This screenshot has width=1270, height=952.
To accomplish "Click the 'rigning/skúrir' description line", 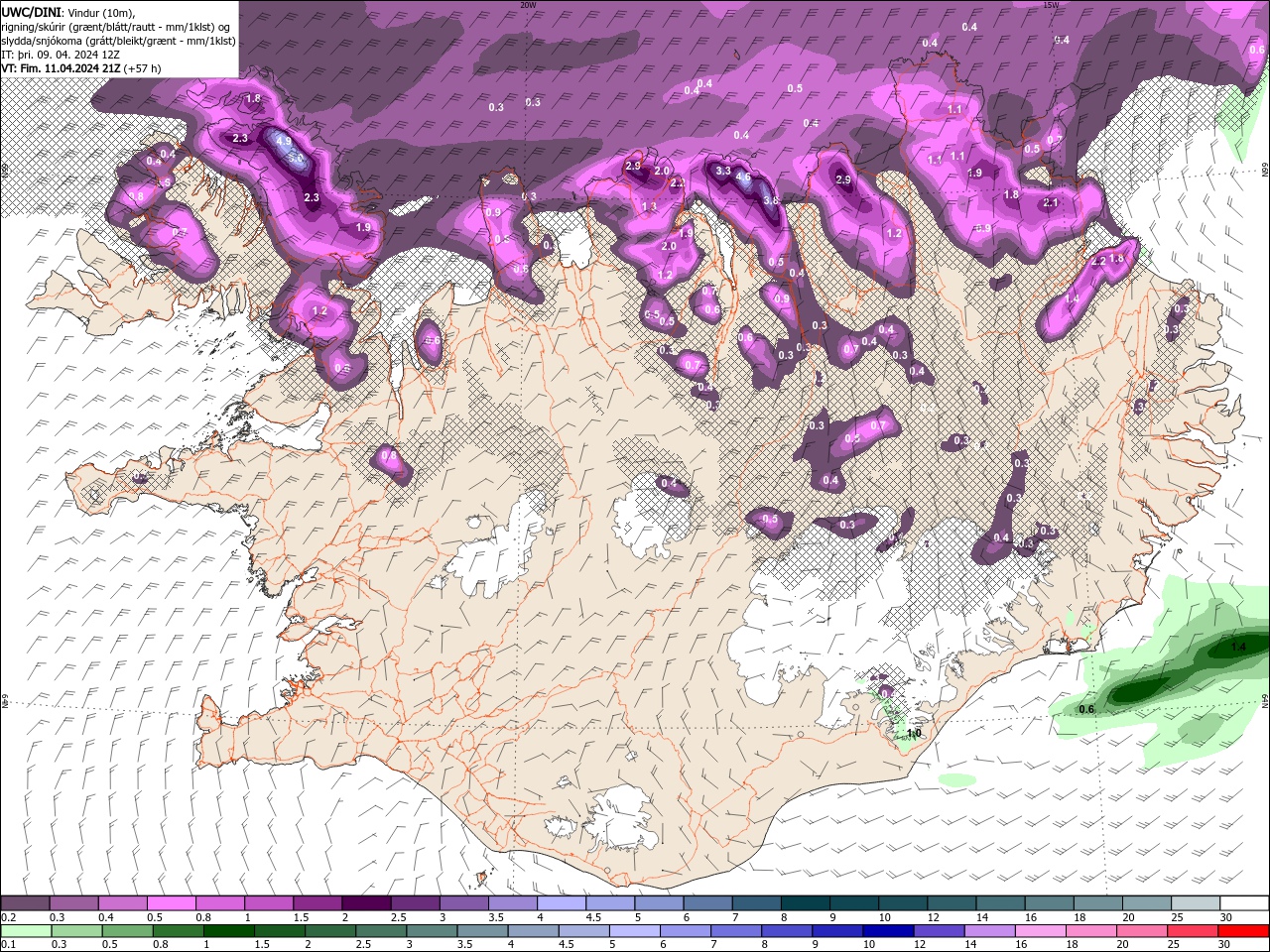I will (x=117, y=27).
